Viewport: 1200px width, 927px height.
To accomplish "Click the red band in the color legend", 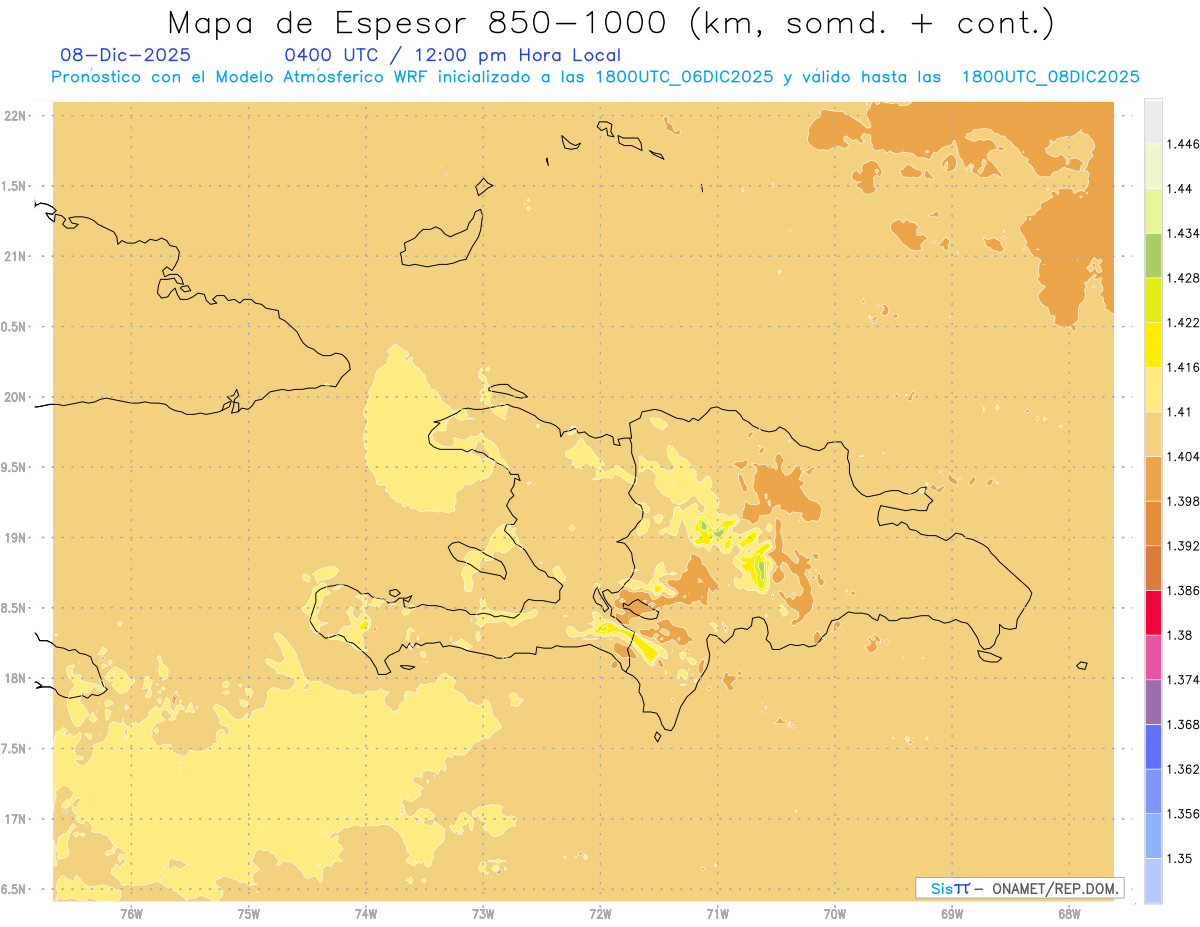I will pyautogui.click(x=1153, y=613).
